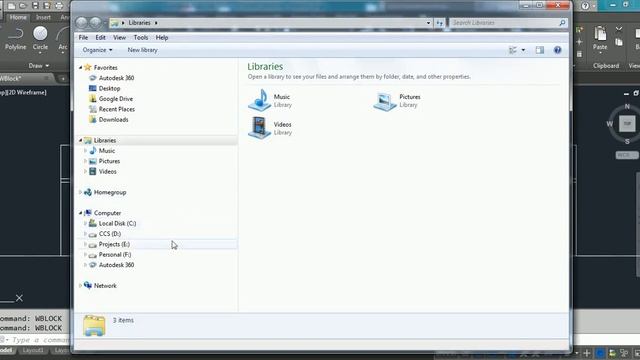Open the Tools menu
The height and width of the screenshot is (360, 640).
141,38
